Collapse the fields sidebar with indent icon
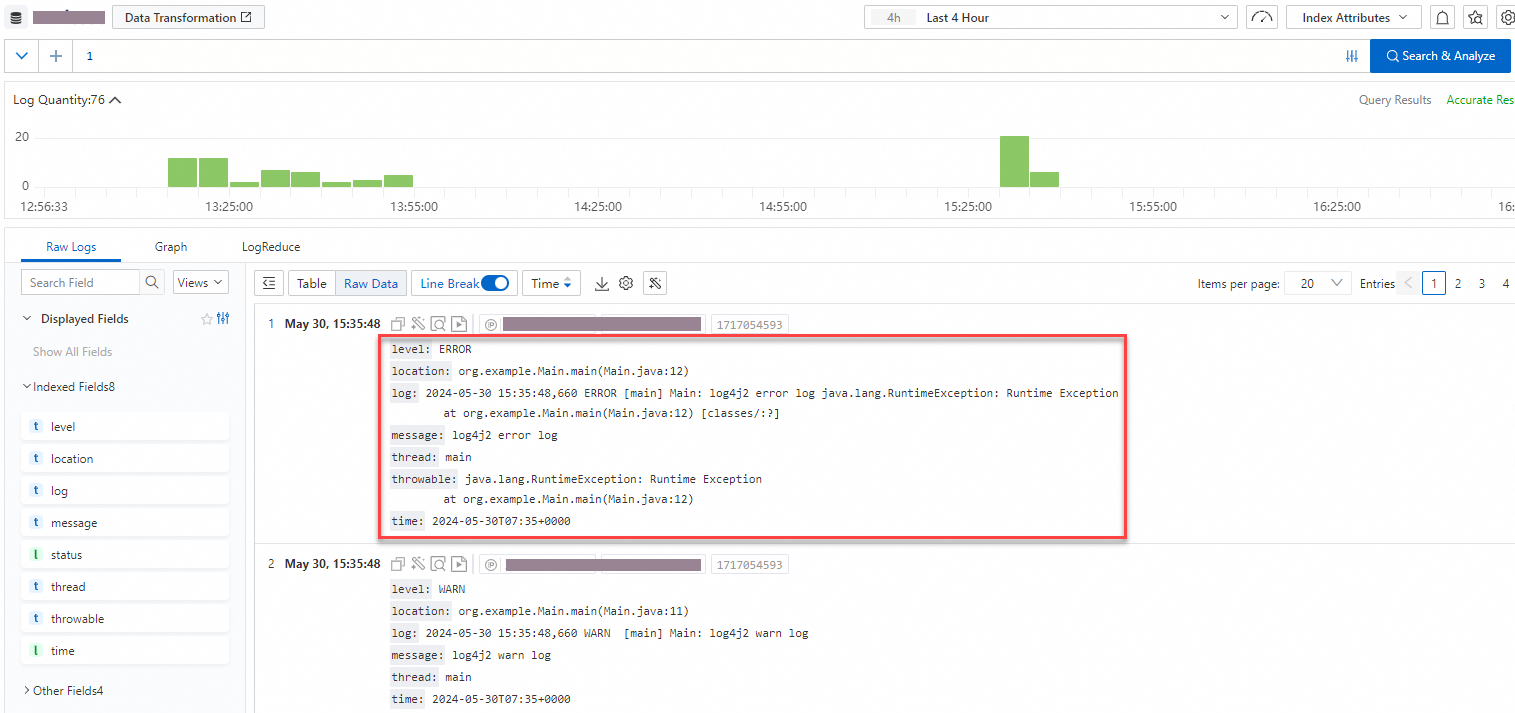 tap(269, 284)
